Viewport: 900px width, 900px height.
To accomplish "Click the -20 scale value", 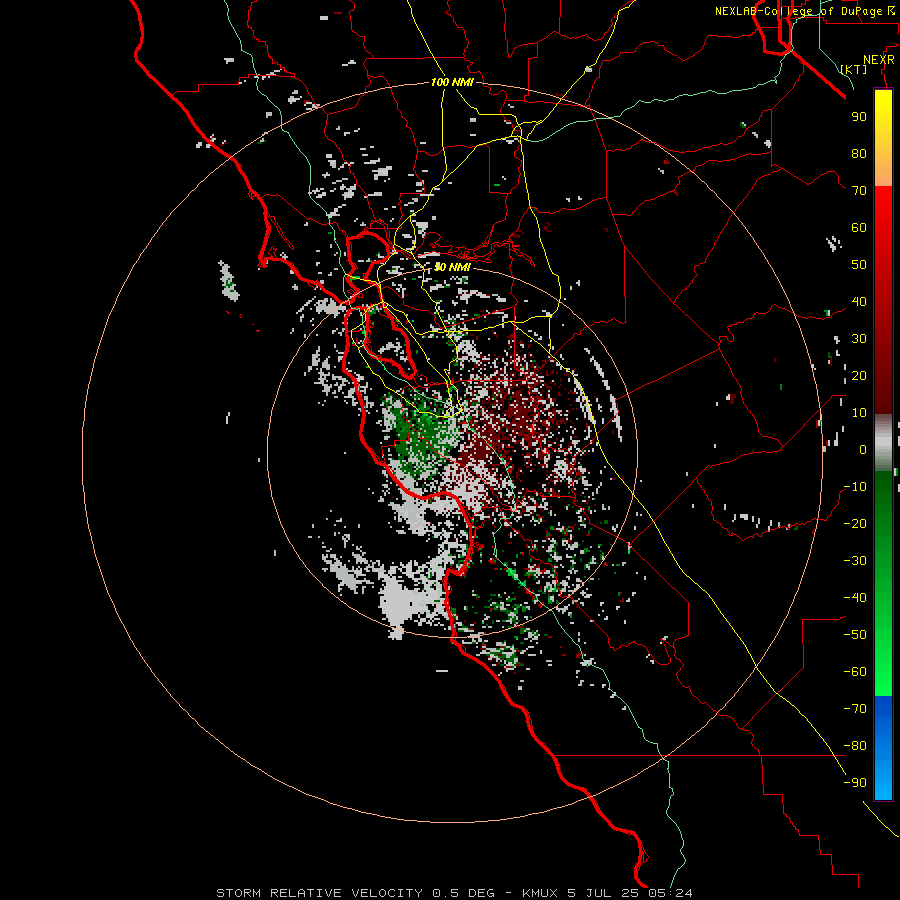I will [x=855, y=523].
